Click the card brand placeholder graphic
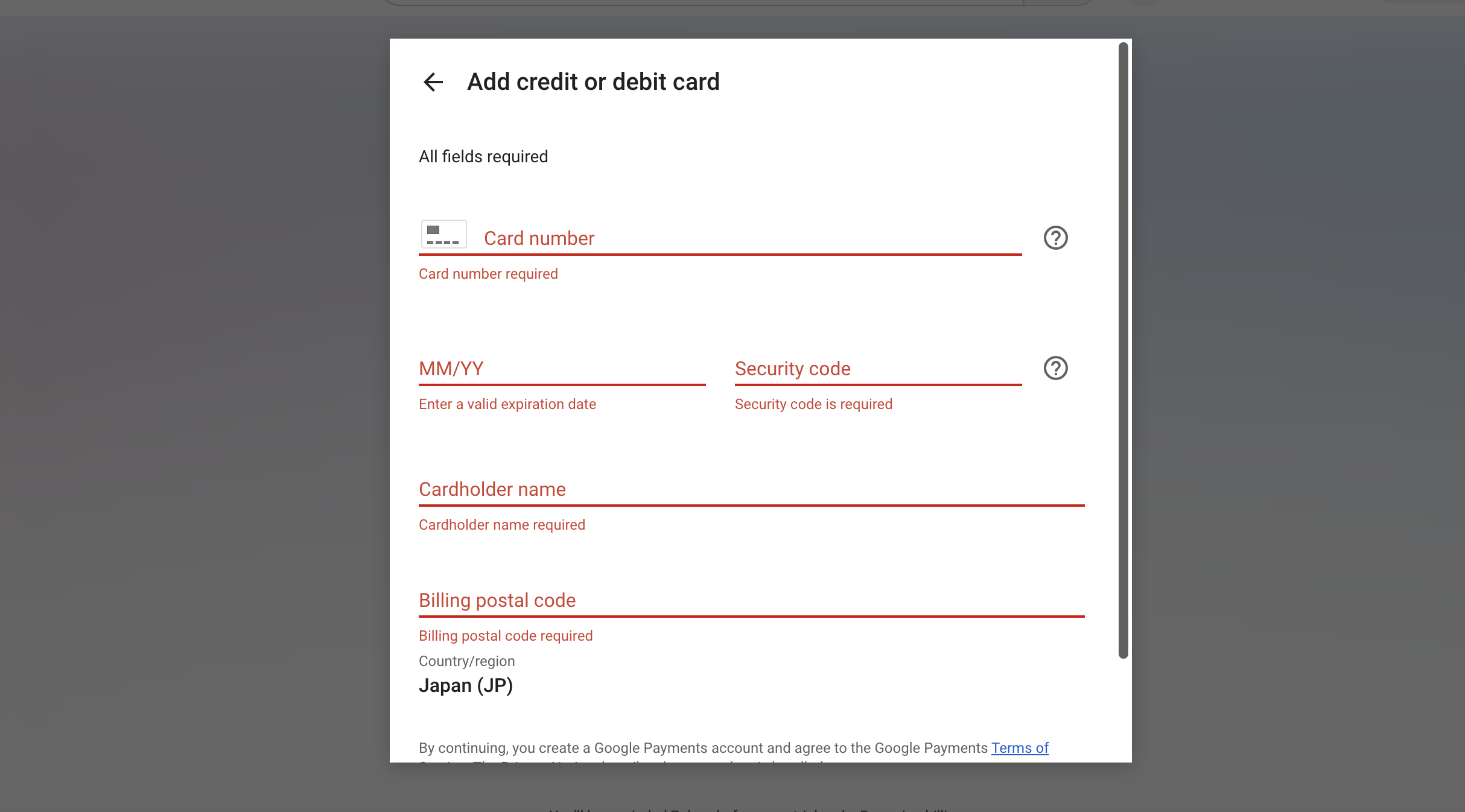Screen dimensions: 1465x812 pos(445,234)
